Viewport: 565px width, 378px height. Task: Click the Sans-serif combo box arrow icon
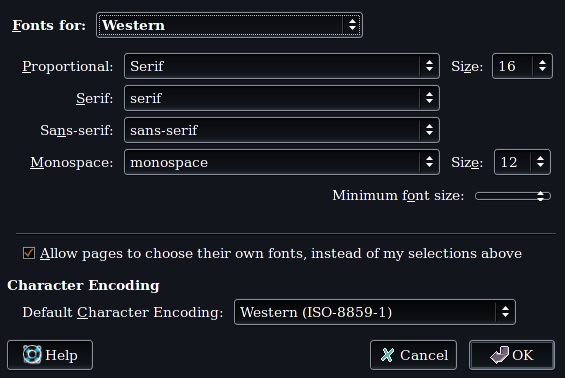(x=429, y=130)
